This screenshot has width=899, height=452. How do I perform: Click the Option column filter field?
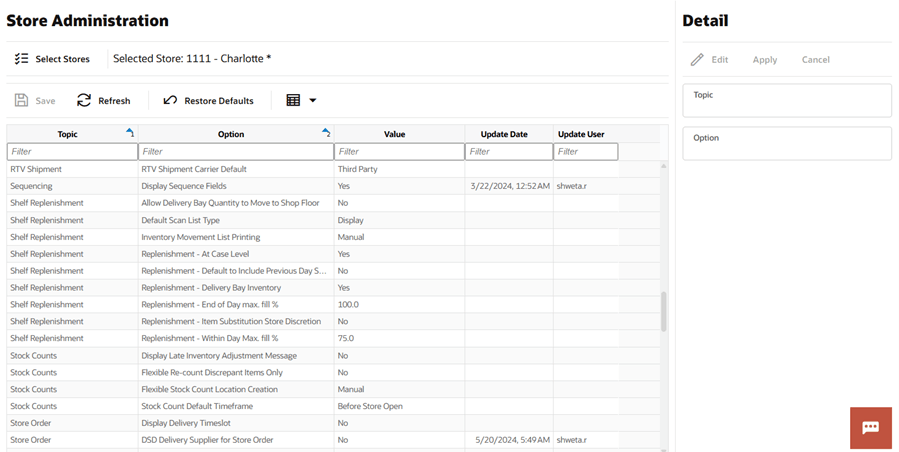click(x=236, y=151)
